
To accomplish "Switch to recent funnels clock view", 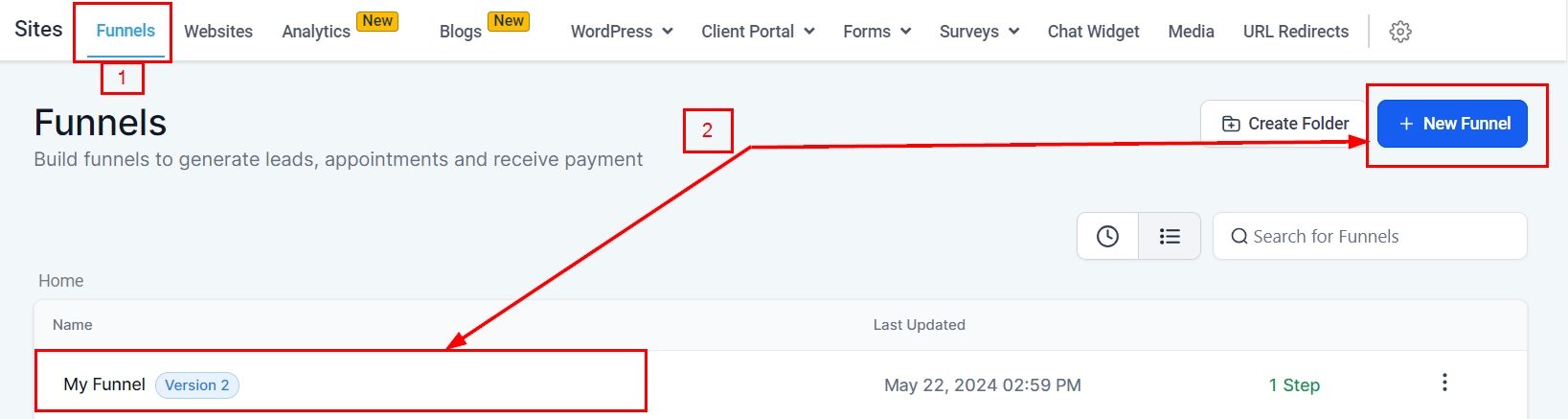I will tap(1107, 236).
